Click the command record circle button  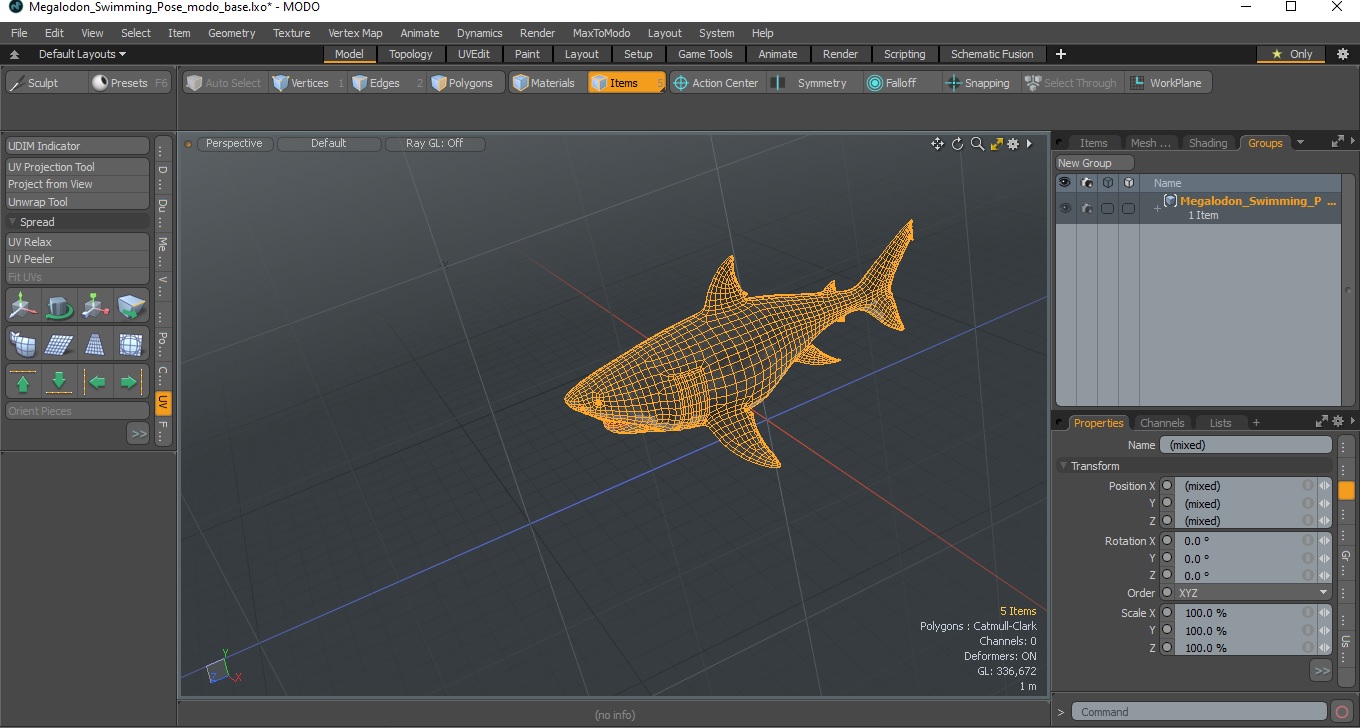coord(1342,712)
